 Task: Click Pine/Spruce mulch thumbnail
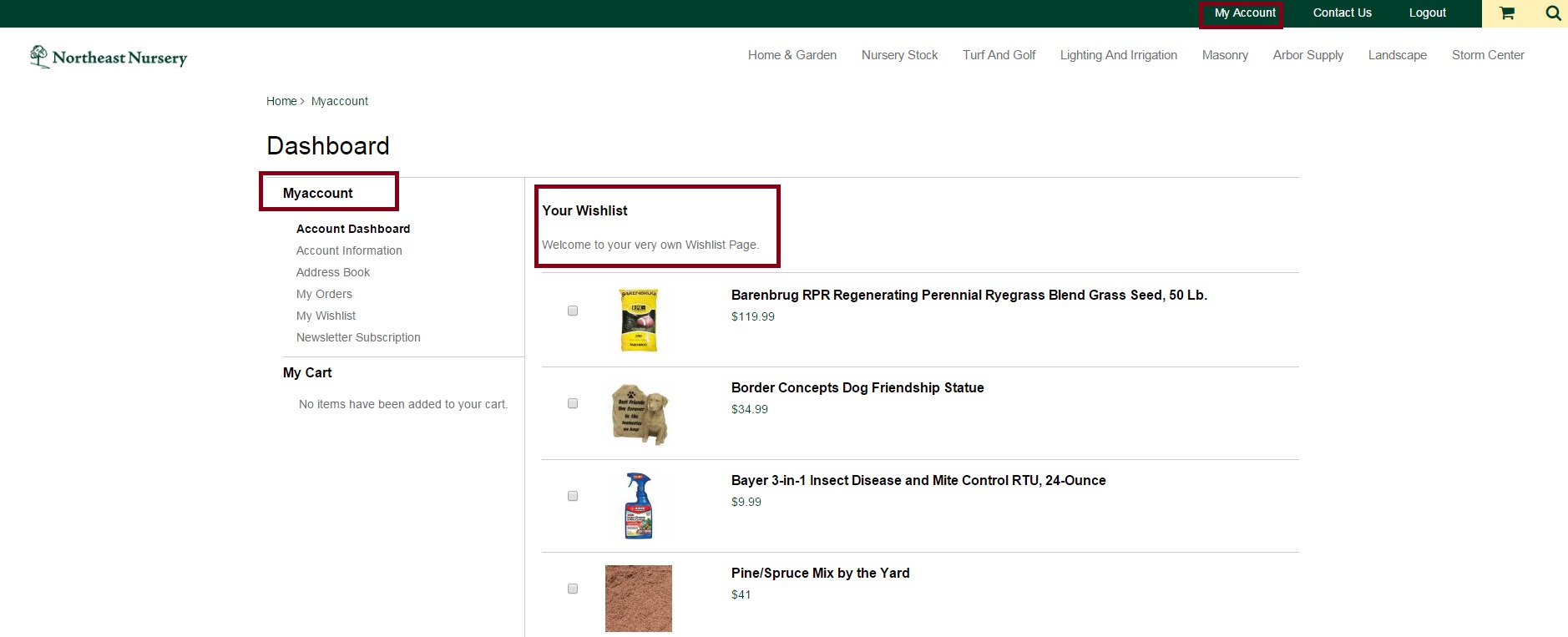tap(639, 599)
